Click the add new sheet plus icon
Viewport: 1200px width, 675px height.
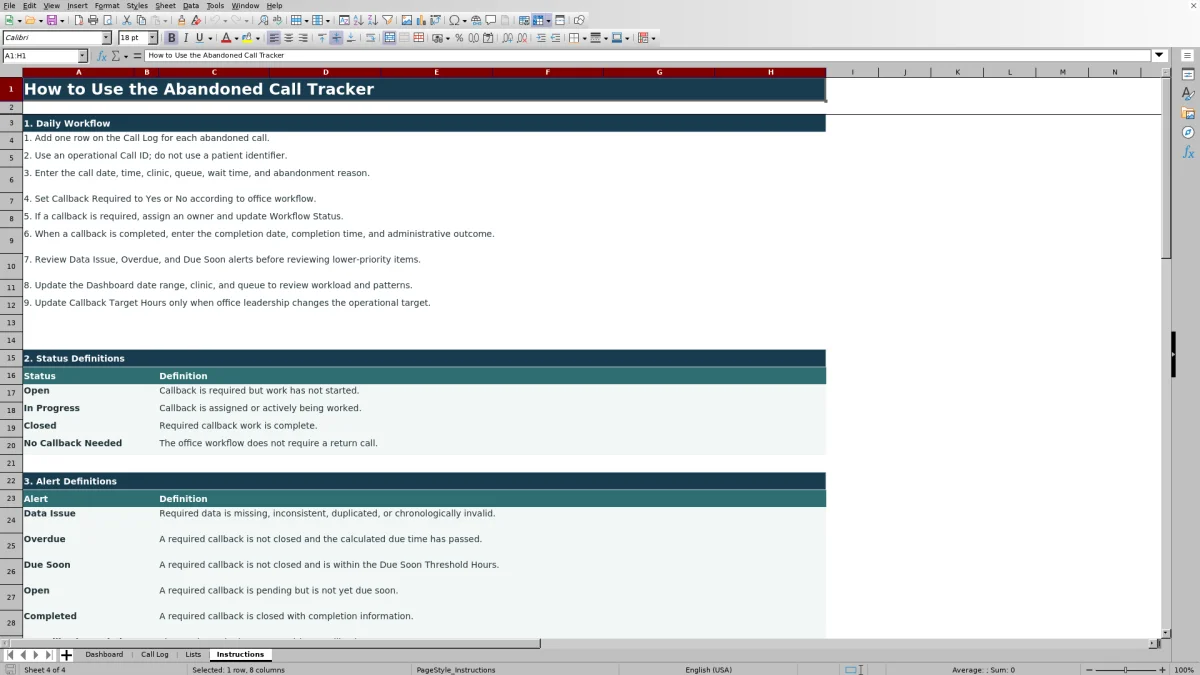[x=66, y=655]
